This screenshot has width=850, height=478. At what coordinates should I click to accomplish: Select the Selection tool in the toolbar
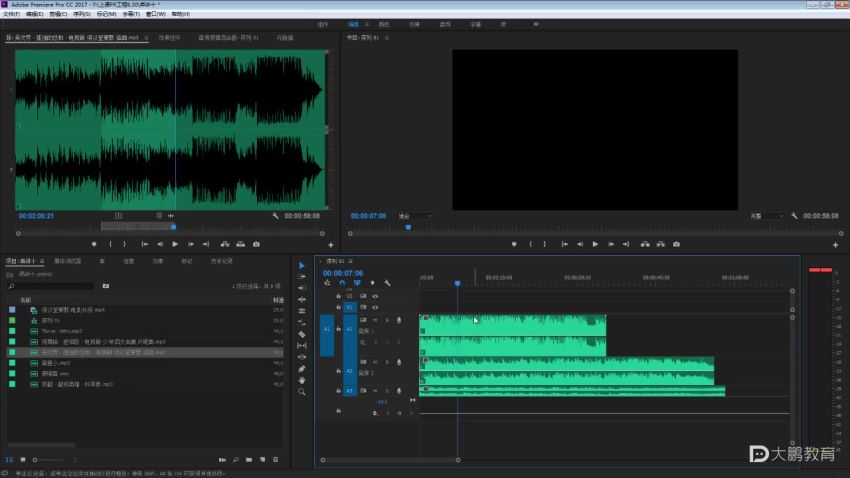[302, 266]
